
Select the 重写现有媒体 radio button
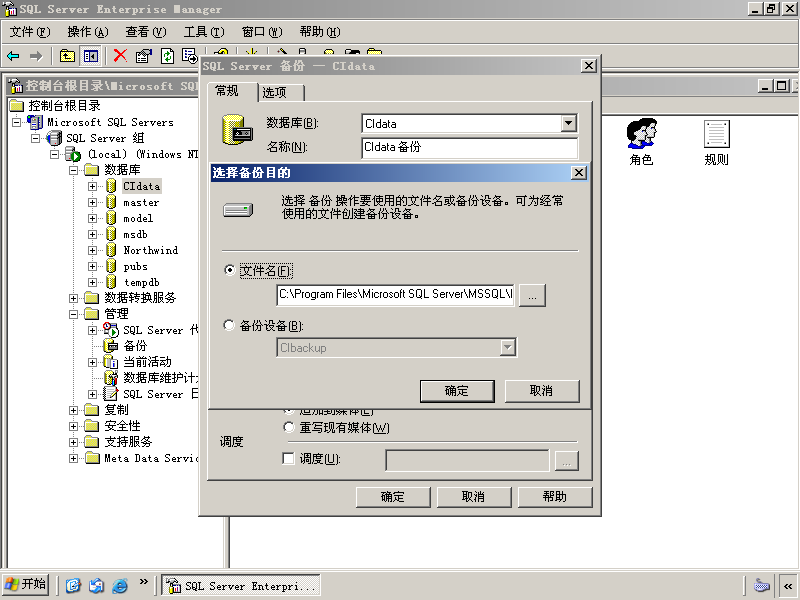[289, 427]
